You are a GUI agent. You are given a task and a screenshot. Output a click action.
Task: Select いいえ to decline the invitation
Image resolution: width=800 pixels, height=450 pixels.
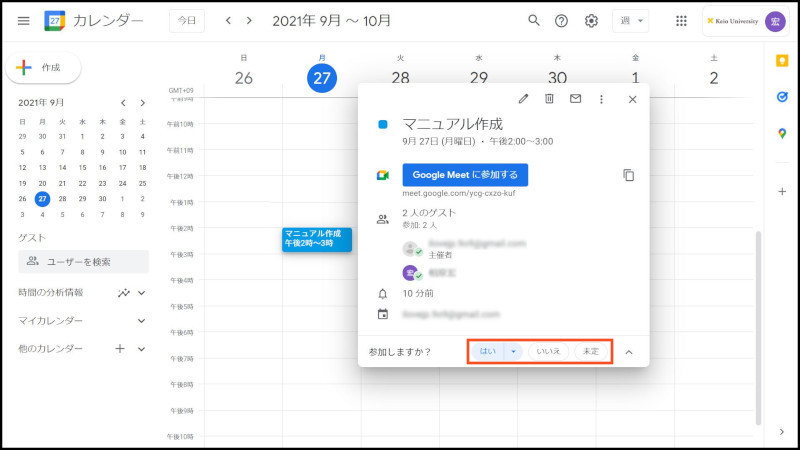(x=548, y=351)
